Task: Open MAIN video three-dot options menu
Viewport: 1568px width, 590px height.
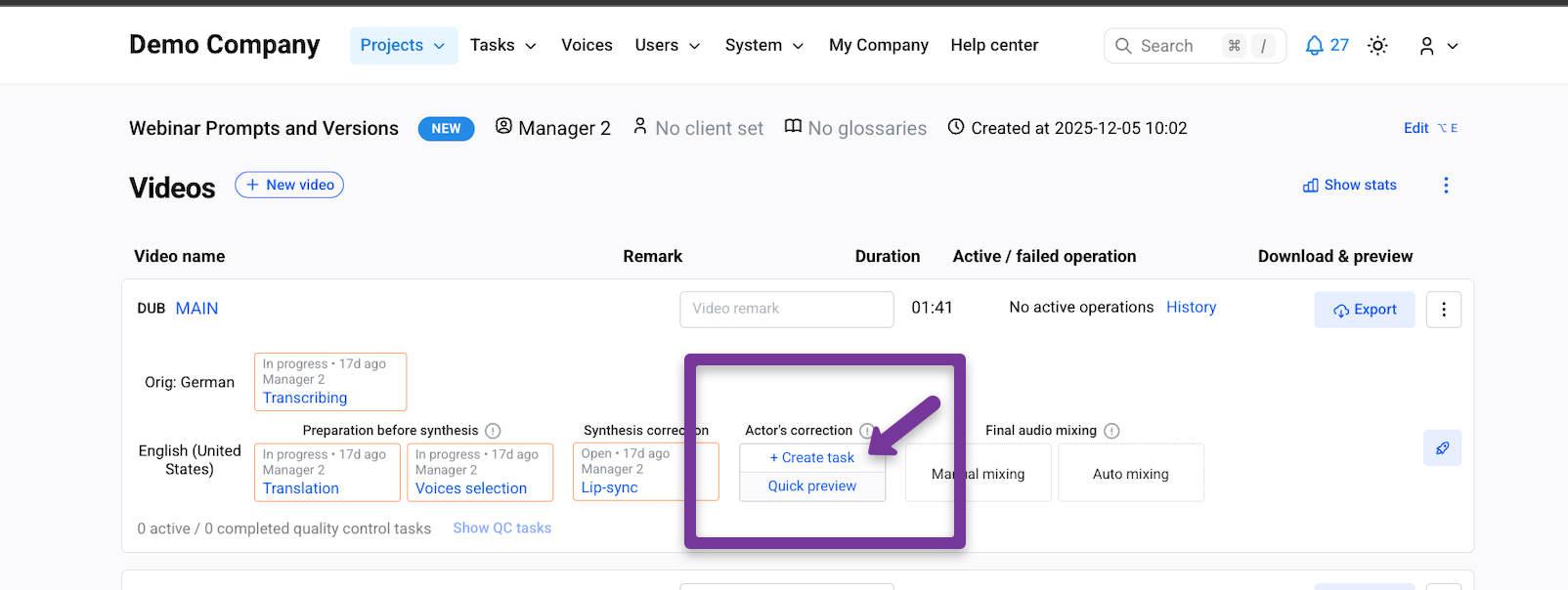Action: (1444, 310)
